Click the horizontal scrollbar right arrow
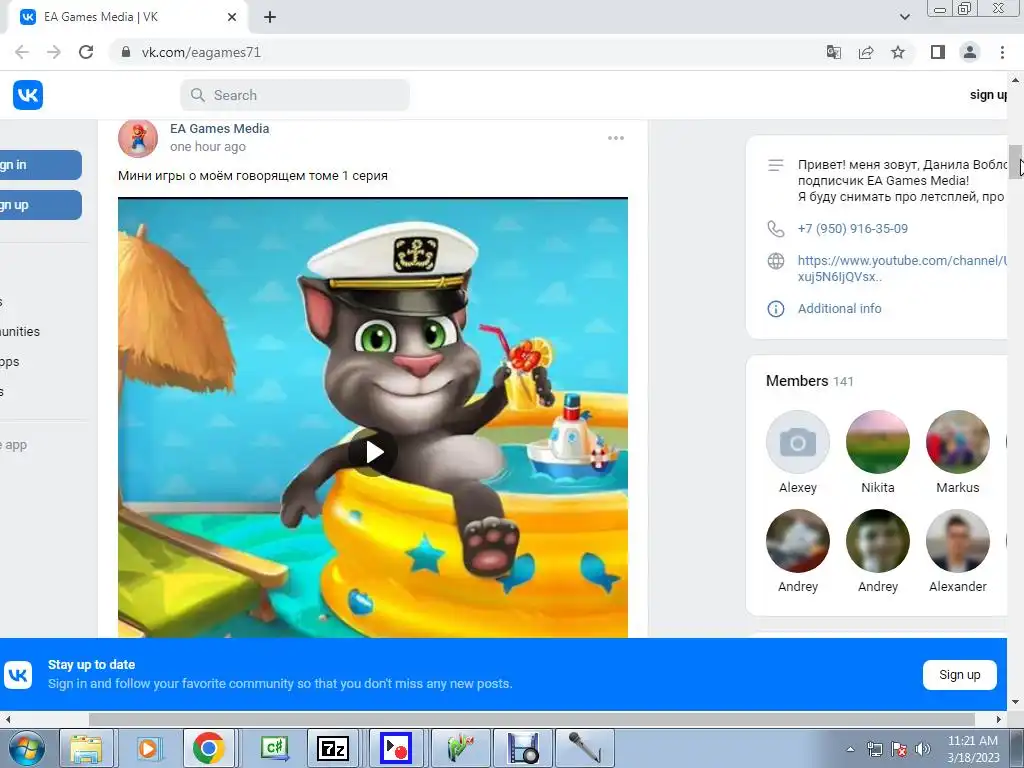The width and height of the screenshot is (1024, 768). [999, 719]
